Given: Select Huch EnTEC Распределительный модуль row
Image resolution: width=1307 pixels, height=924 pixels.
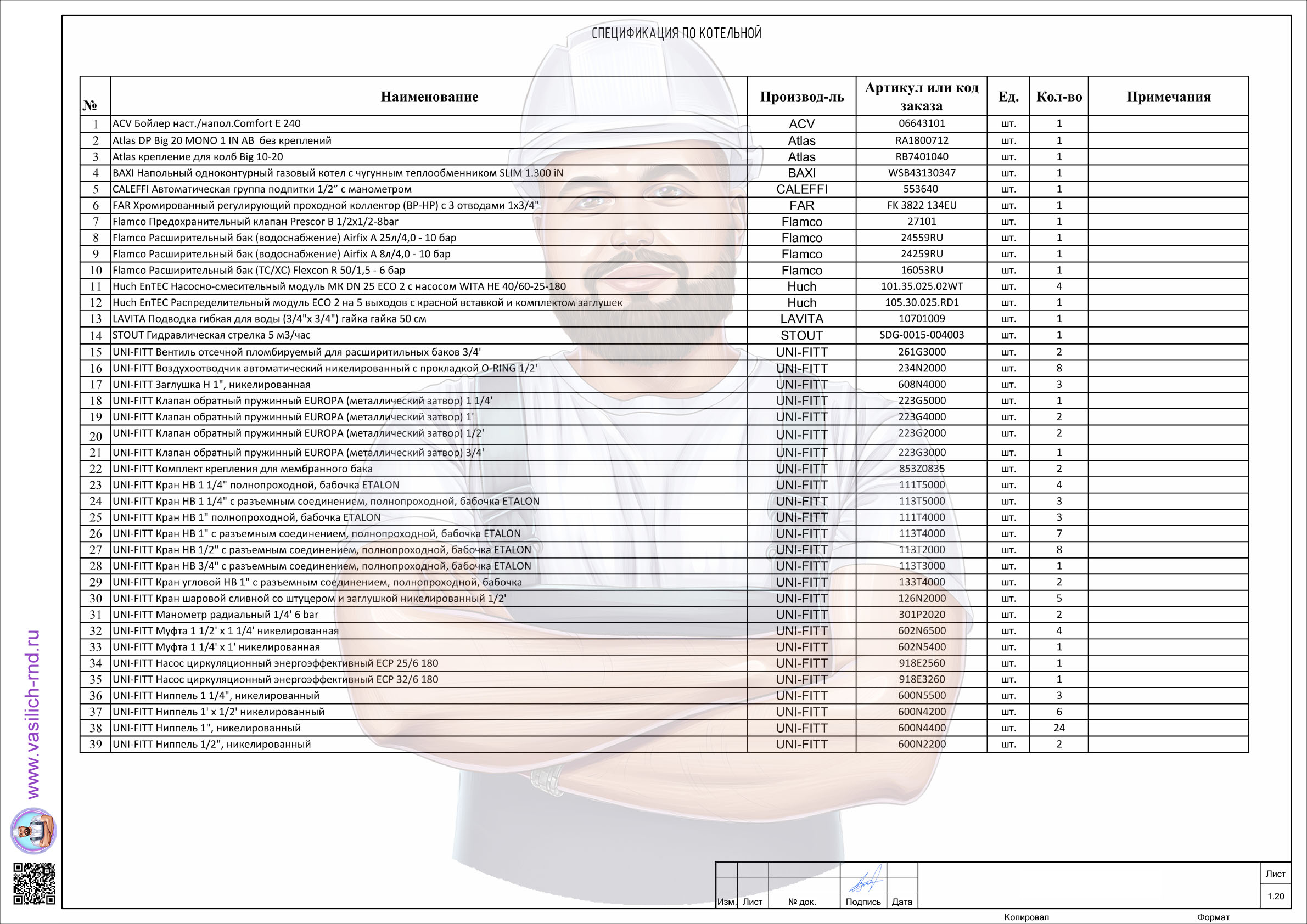Looking at the screenshot, I should coord(664,303).
